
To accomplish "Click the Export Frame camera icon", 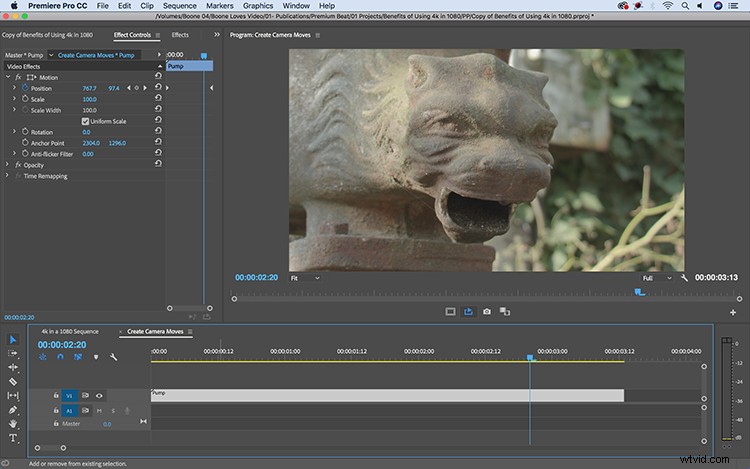I will (486, 312).
